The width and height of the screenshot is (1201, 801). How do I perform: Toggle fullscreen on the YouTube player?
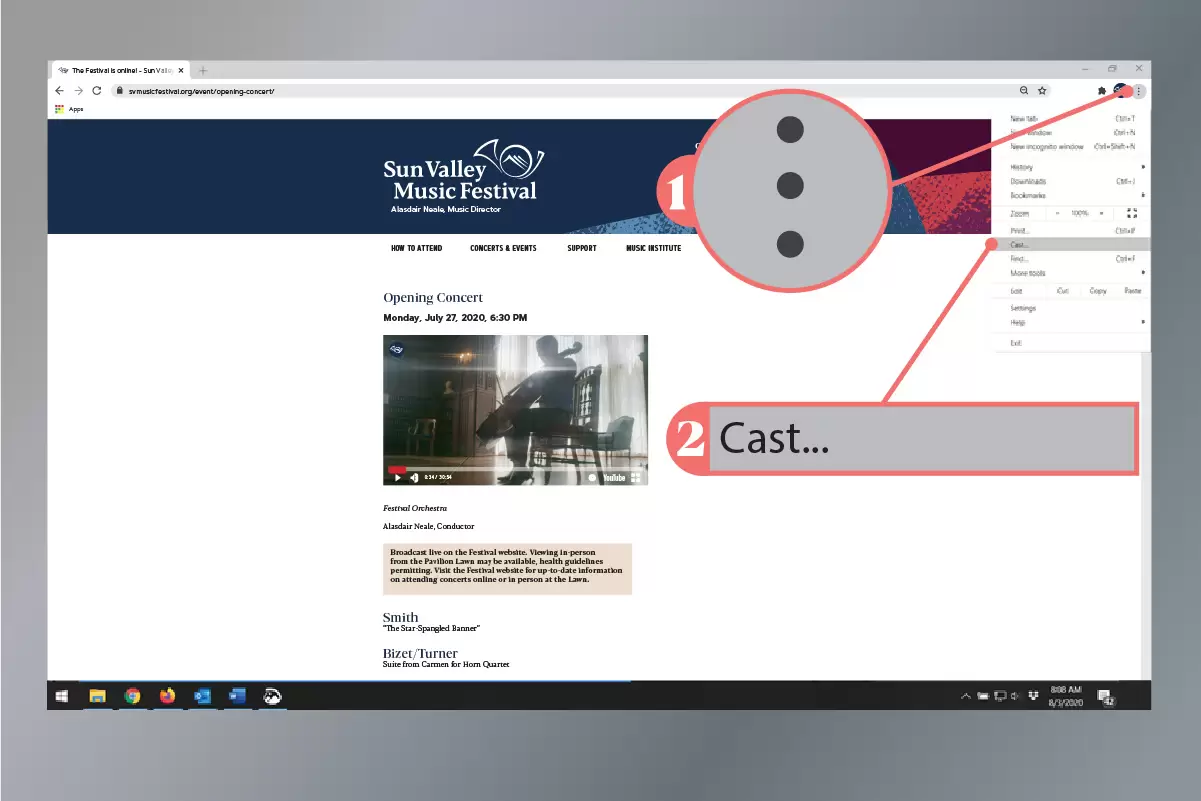[635, 477]
